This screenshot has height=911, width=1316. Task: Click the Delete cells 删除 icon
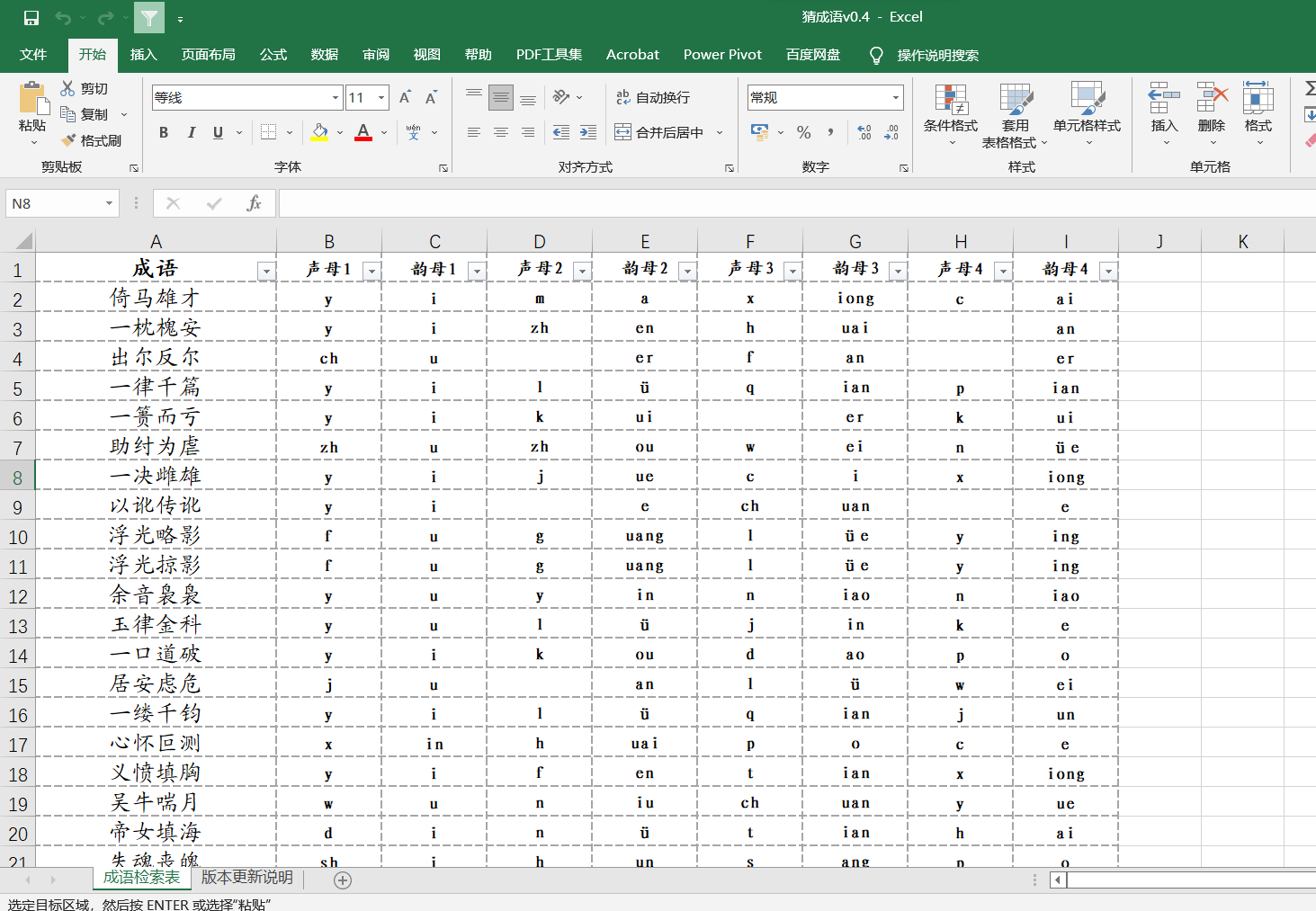[1212, 97]
